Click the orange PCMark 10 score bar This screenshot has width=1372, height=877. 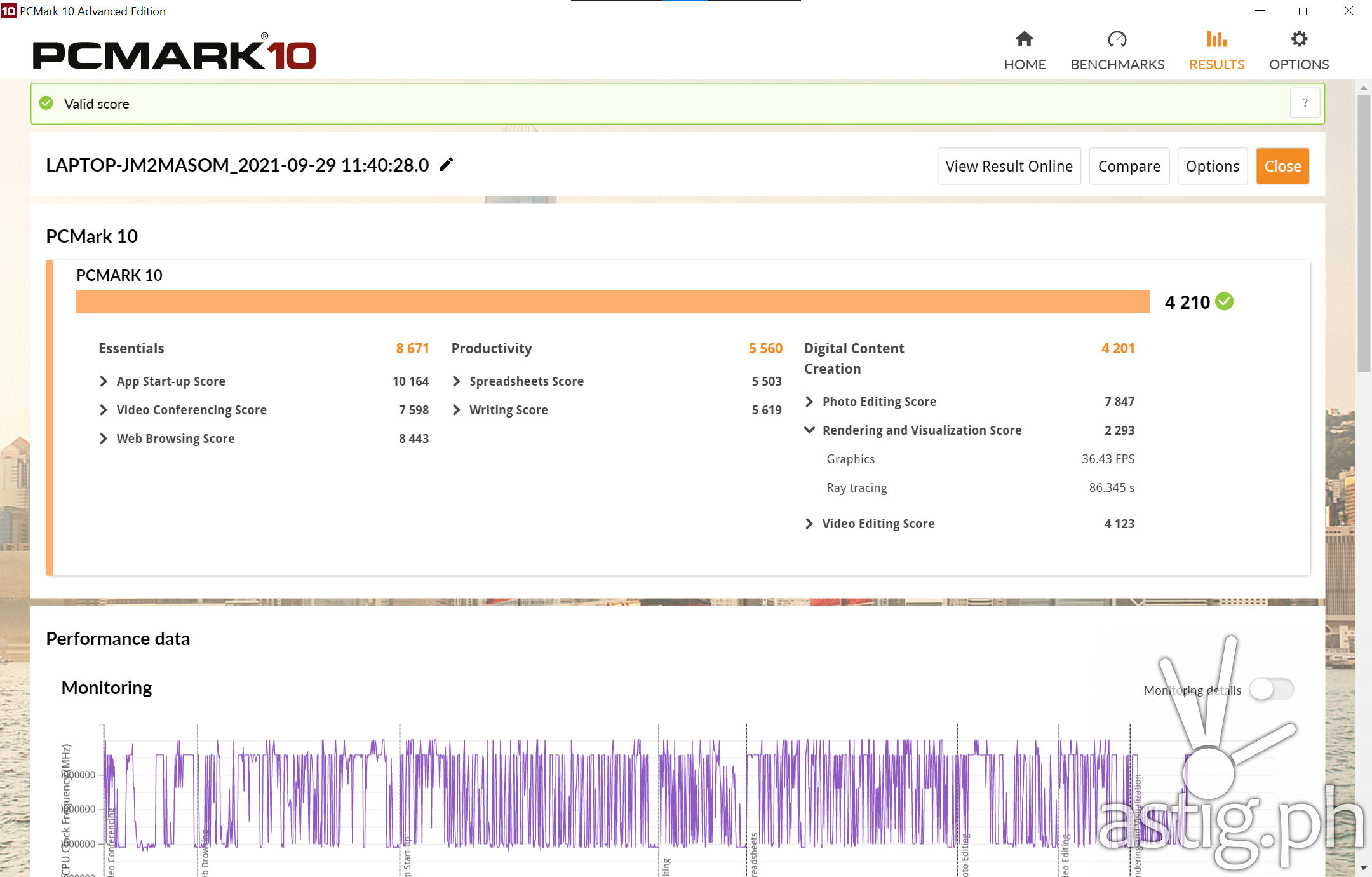coord(612,302)
